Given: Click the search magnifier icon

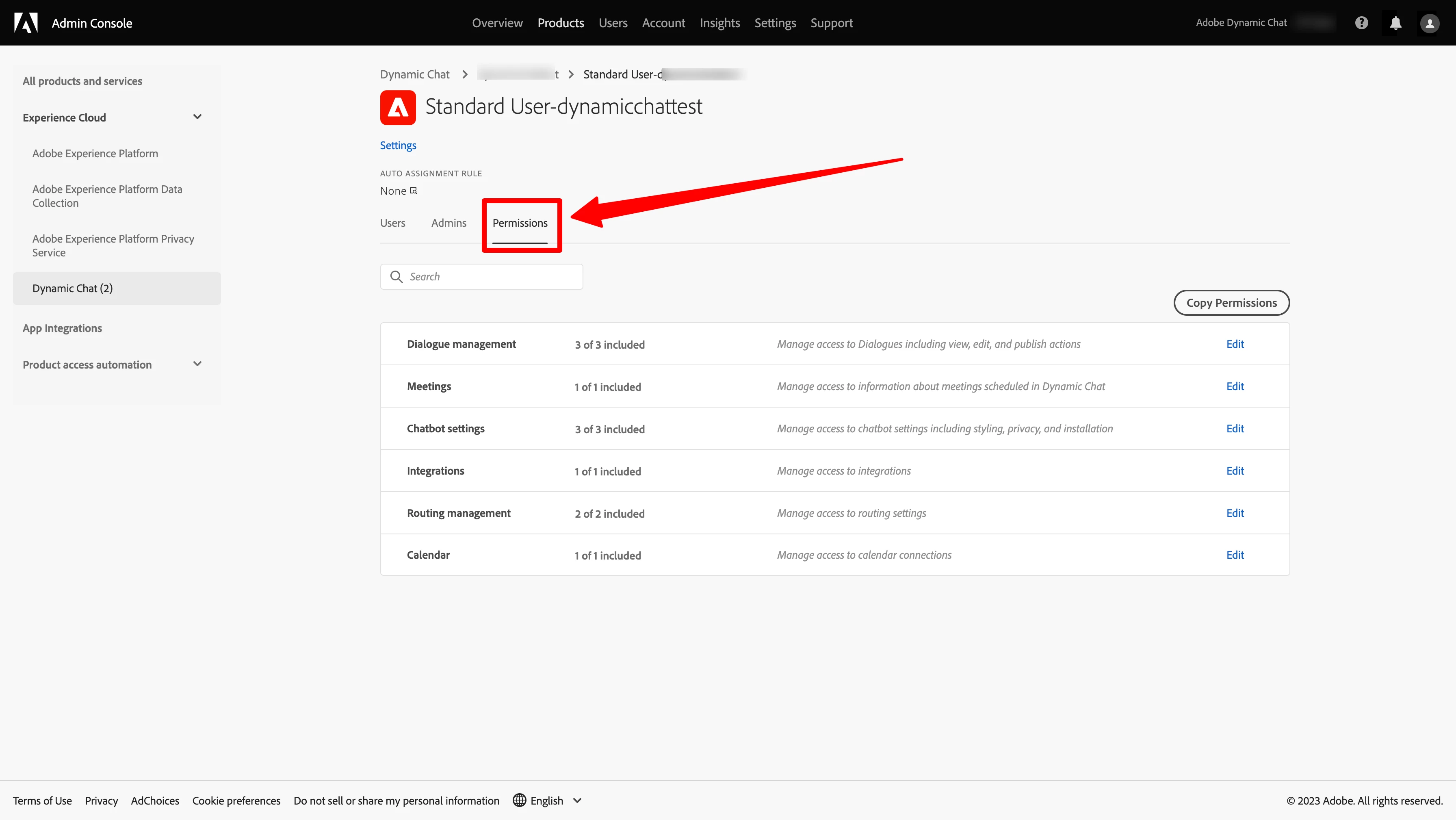Looking at the screenshot, I should pos(396,277).
